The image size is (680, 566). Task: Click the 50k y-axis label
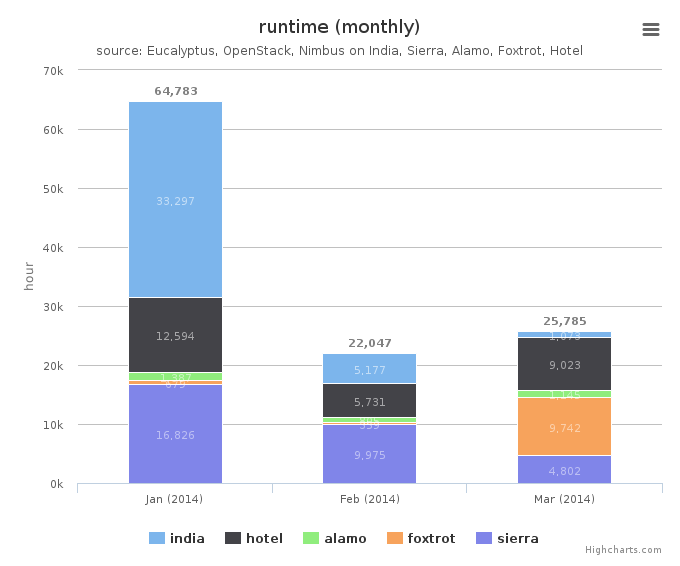coord(53,189)
